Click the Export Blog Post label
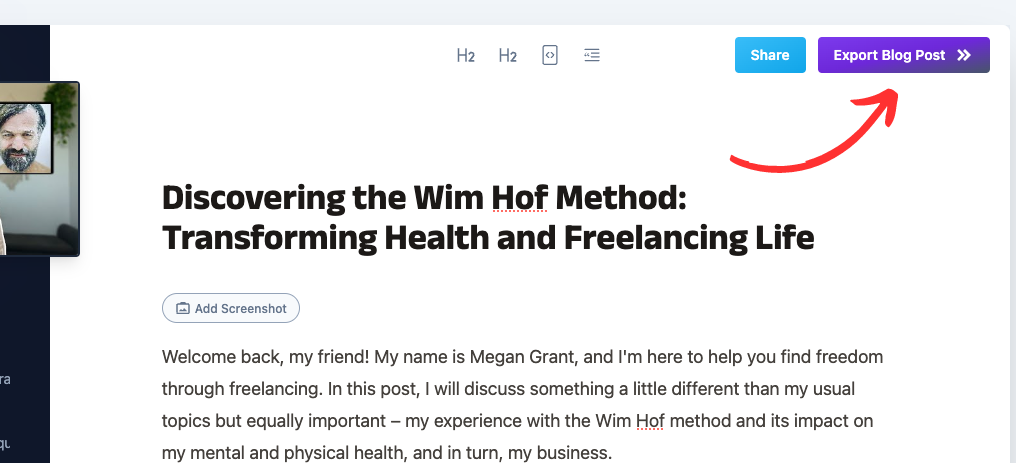 click(889, 55)
